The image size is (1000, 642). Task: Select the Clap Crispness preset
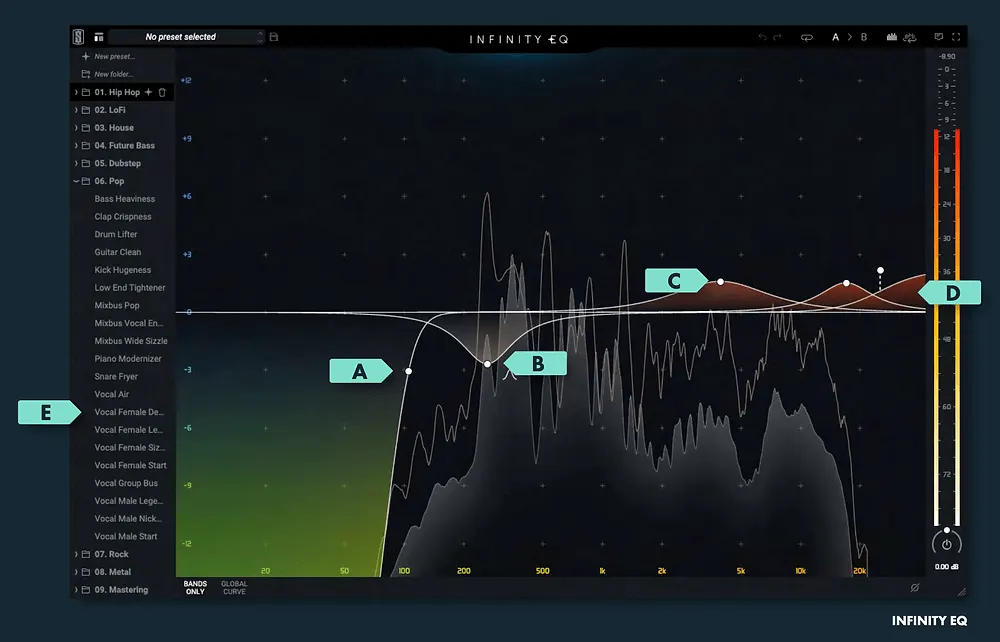tap(123, 217)
